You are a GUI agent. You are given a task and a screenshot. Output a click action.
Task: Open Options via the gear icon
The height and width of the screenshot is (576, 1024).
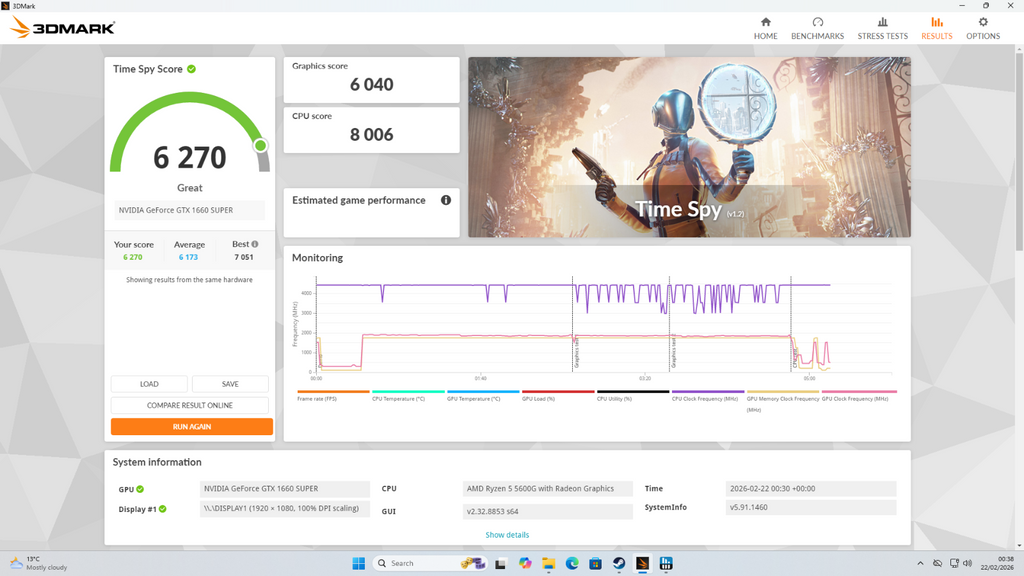(983, 23)
